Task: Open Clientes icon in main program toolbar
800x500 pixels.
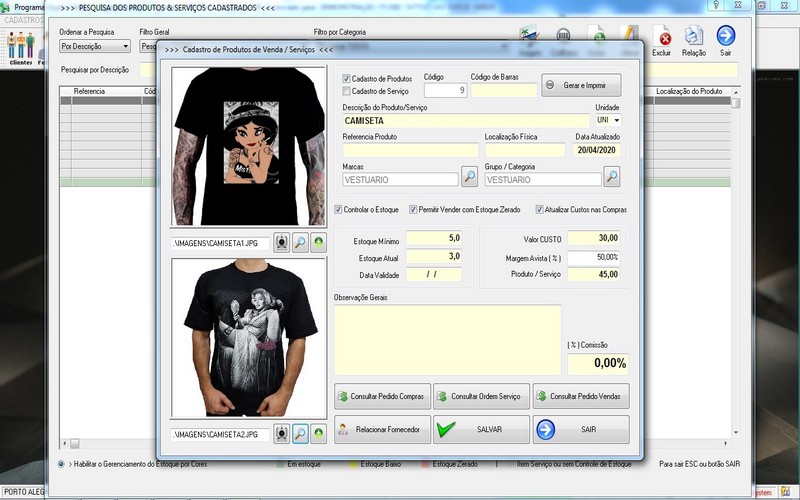Action: click(x=20, y=48)
